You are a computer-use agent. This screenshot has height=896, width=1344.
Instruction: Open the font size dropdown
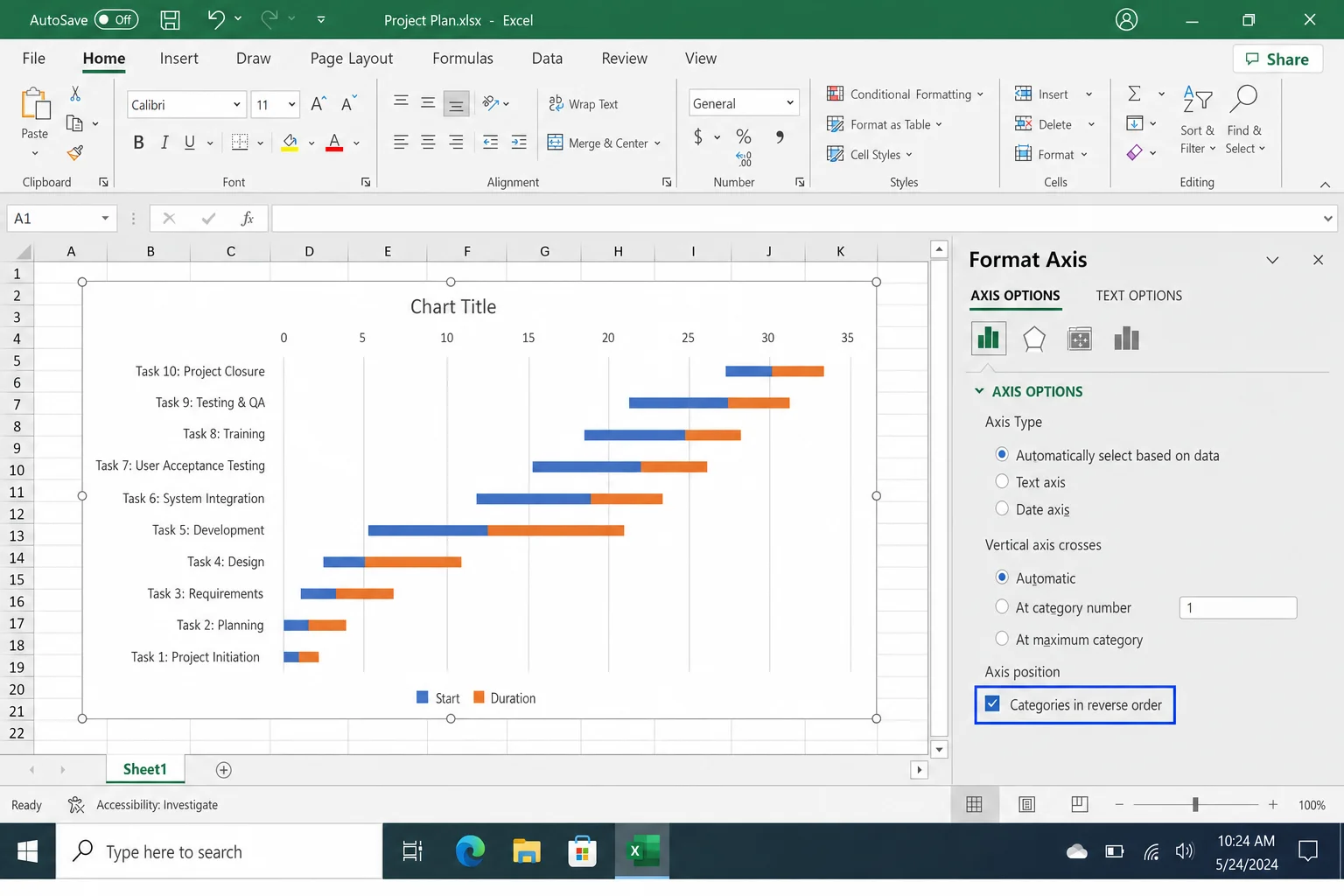coord(291,105)
